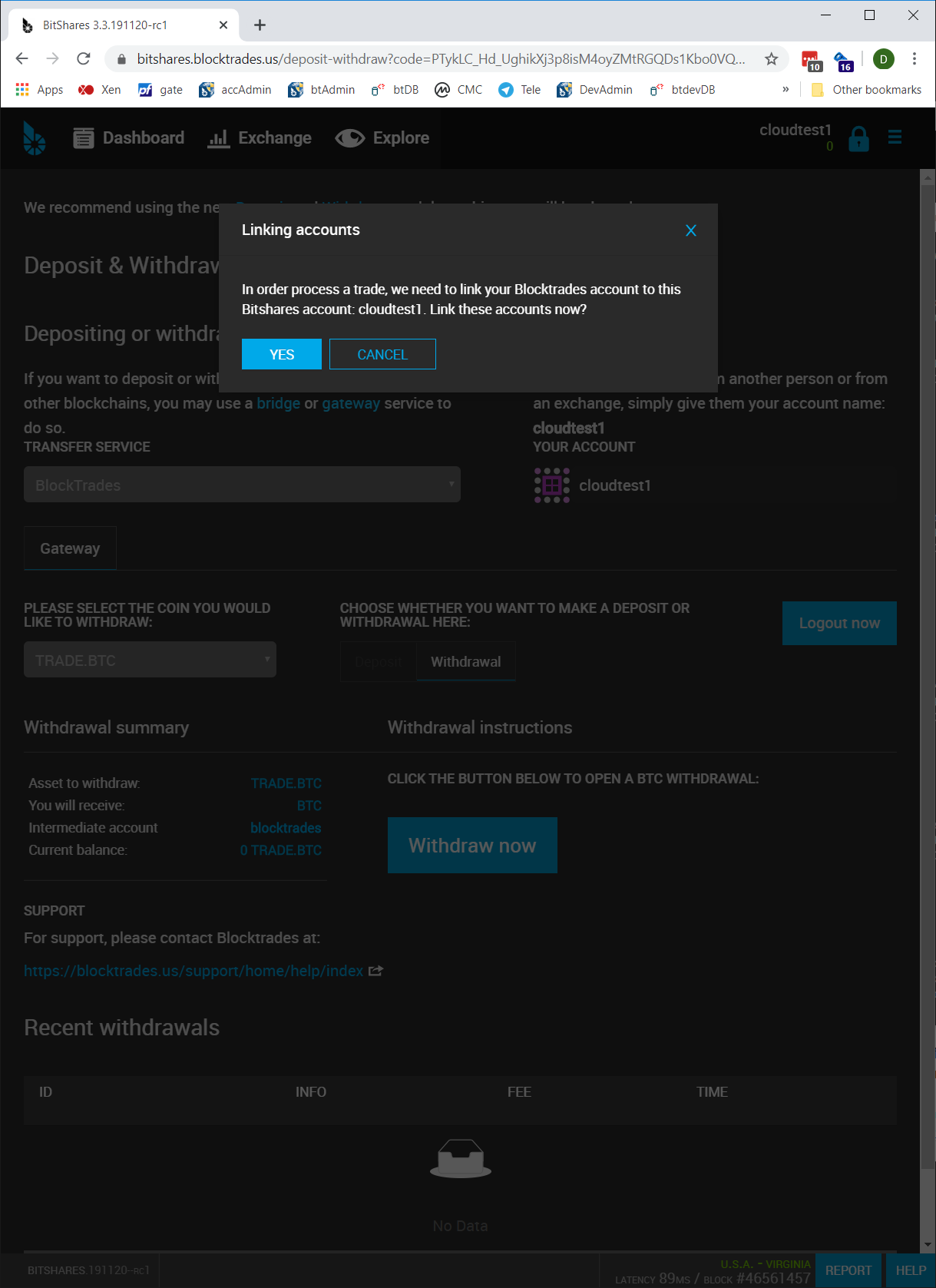The height and width of the screenshot is (1288, 936).
Task: Click the BITSHARES.191120-rc1 version label
Action: point(88,1270)
